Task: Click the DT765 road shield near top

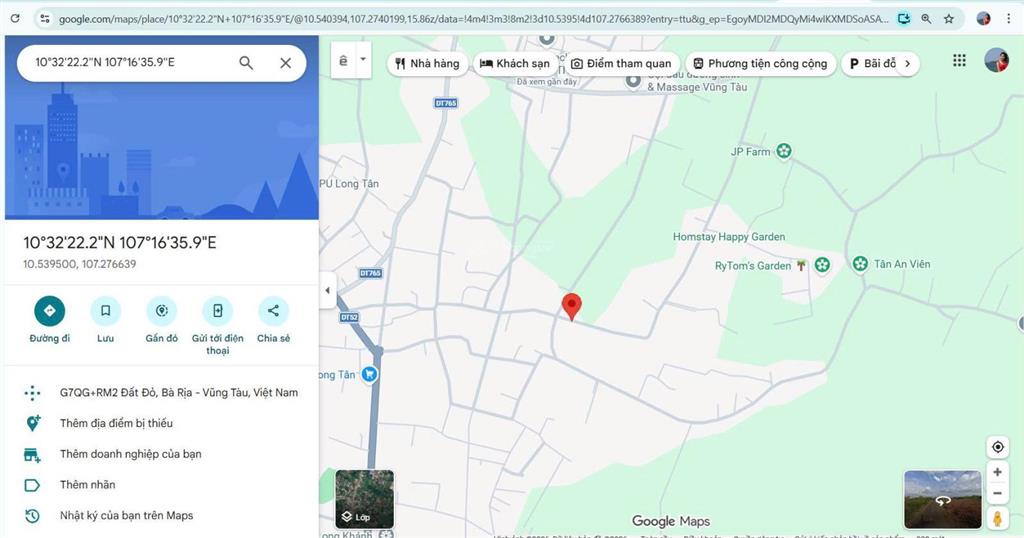Action: click(x=446, y=103)
